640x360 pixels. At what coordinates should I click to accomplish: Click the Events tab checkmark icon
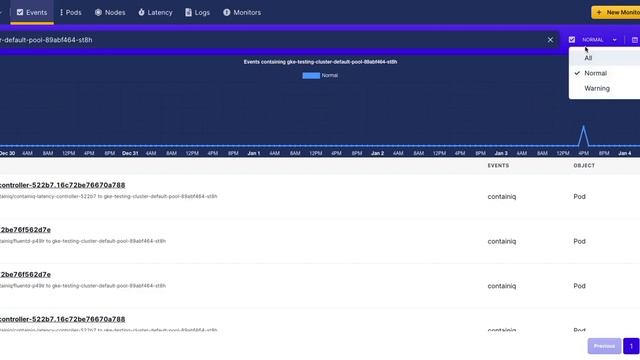point(20,12)
